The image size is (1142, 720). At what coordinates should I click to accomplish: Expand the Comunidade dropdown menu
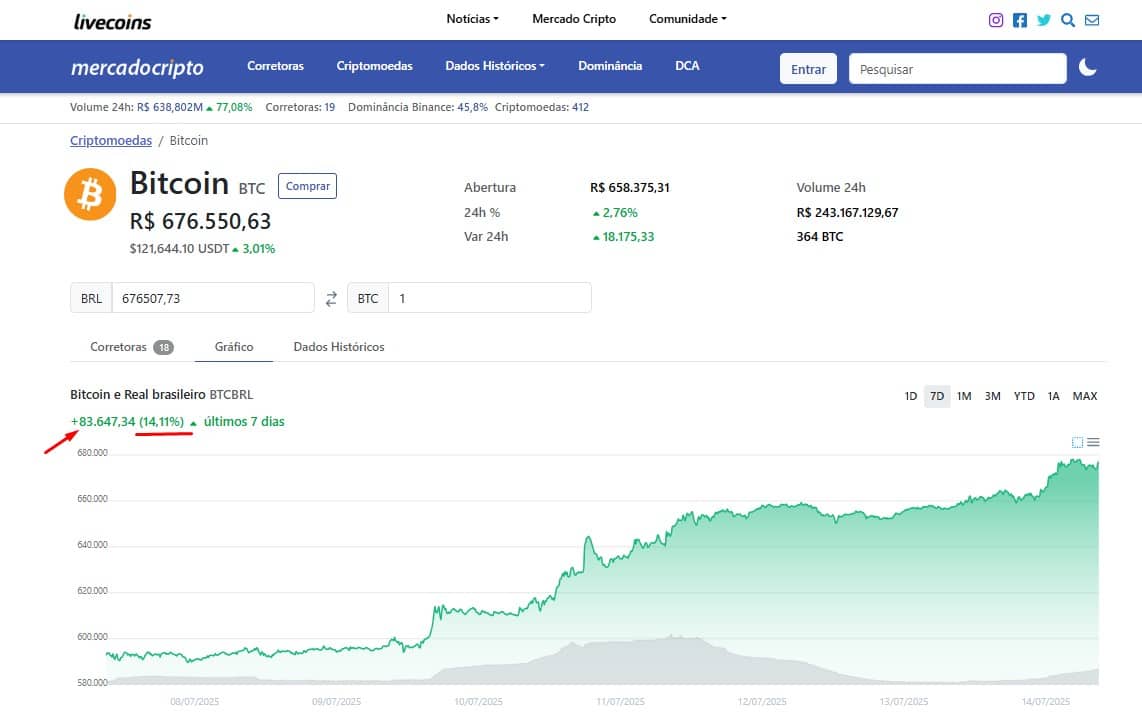688,19
